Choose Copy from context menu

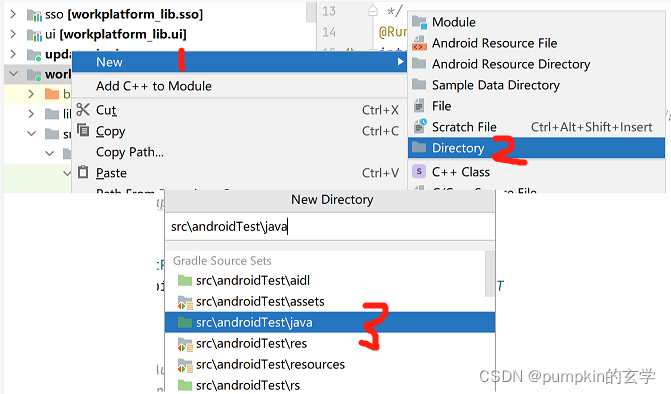pos(239,131)
